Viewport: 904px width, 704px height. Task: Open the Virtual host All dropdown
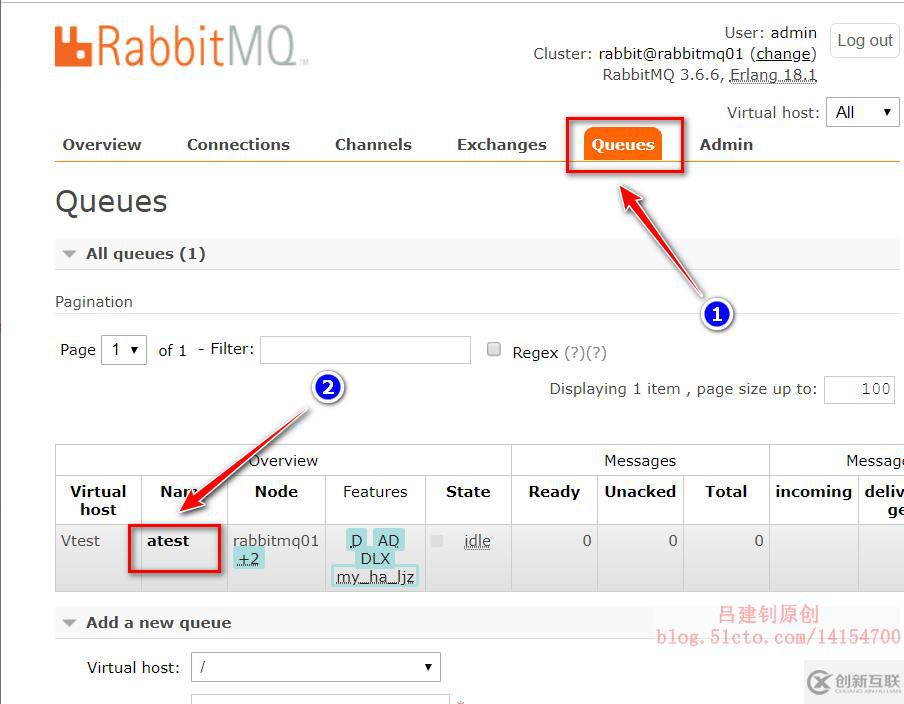tap(862, 112)
